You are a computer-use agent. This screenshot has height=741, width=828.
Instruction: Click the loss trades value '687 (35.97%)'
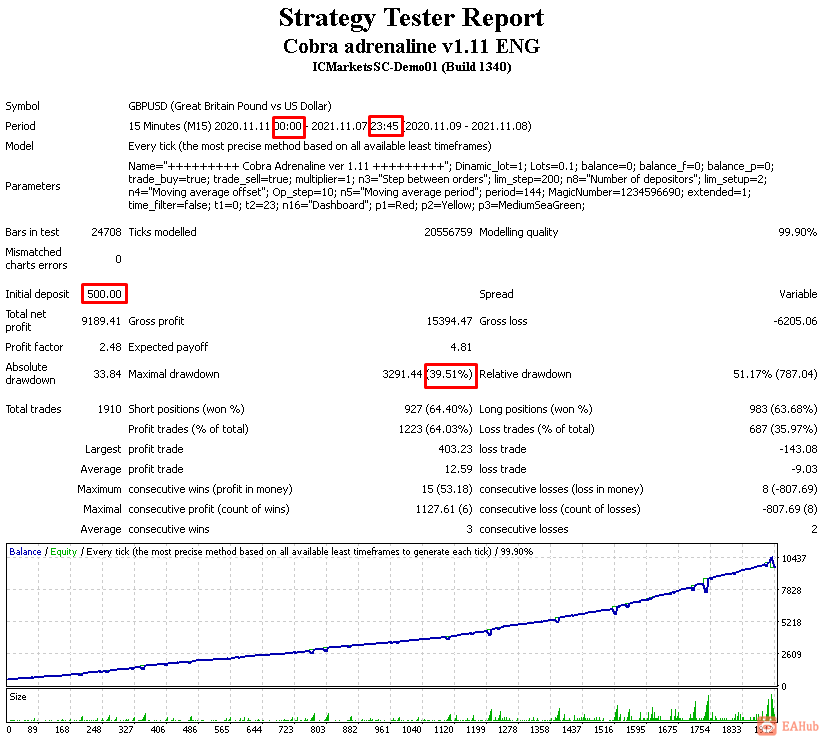click(x=783, y=429)
